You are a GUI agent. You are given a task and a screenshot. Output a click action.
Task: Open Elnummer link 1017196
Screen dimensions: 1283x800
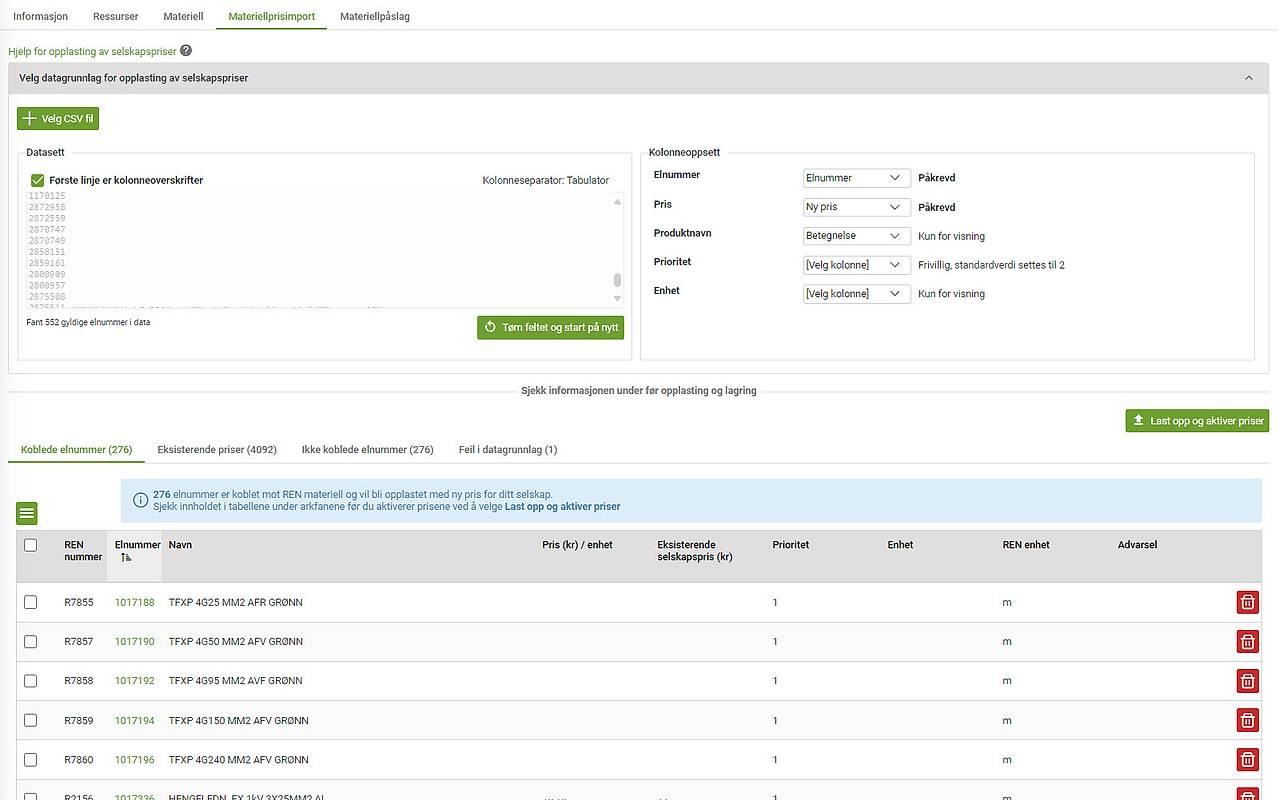click(x=135, y=760)
